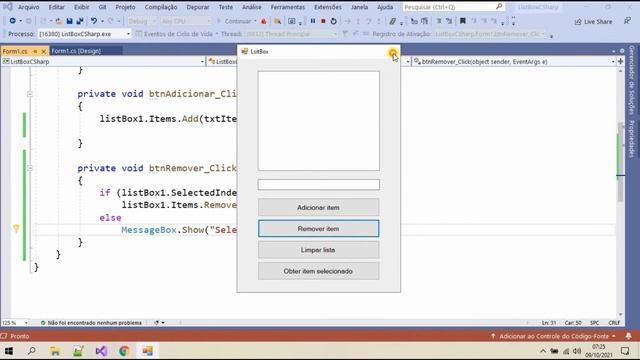The width and height of the screenshot is (640, 360).
Task: Open Chrome from the taskbar
Action: 124,351
